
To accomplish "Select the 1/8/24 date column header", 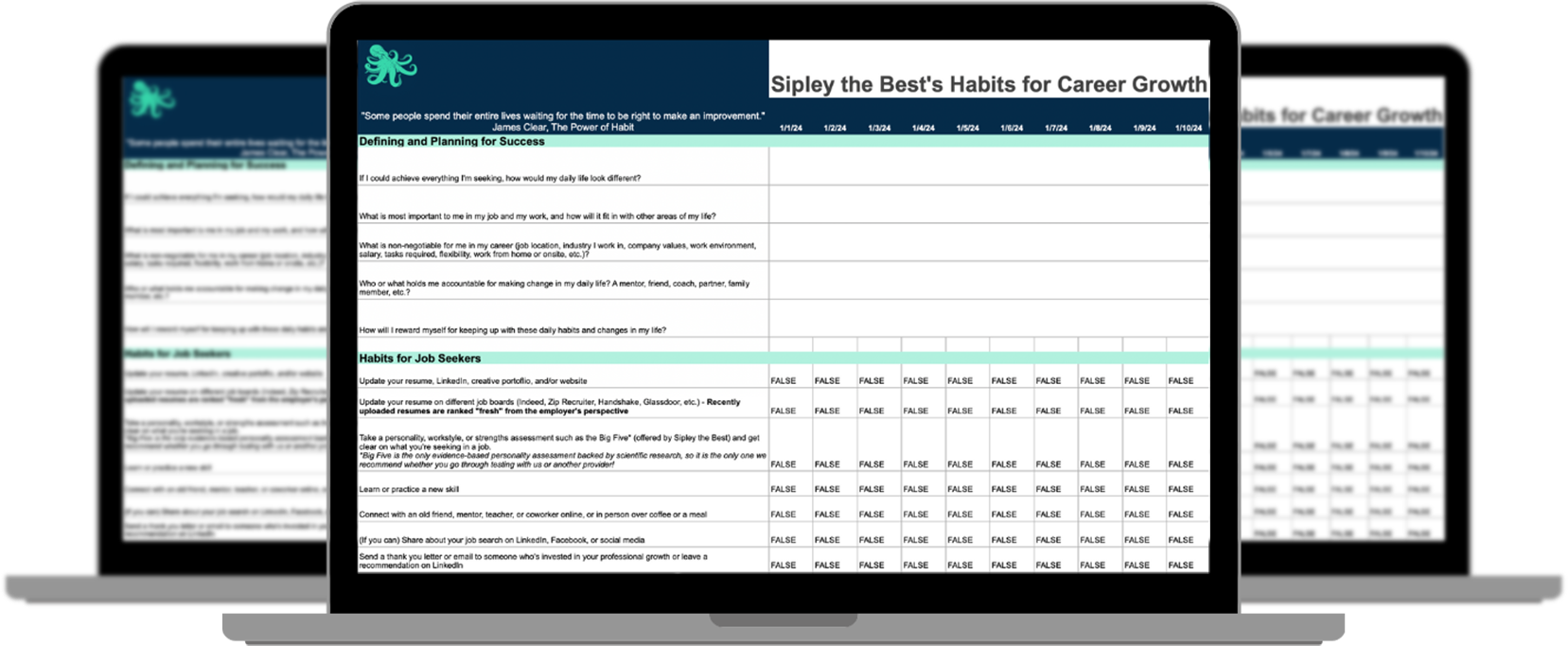I will click(x=1100, y=129).
